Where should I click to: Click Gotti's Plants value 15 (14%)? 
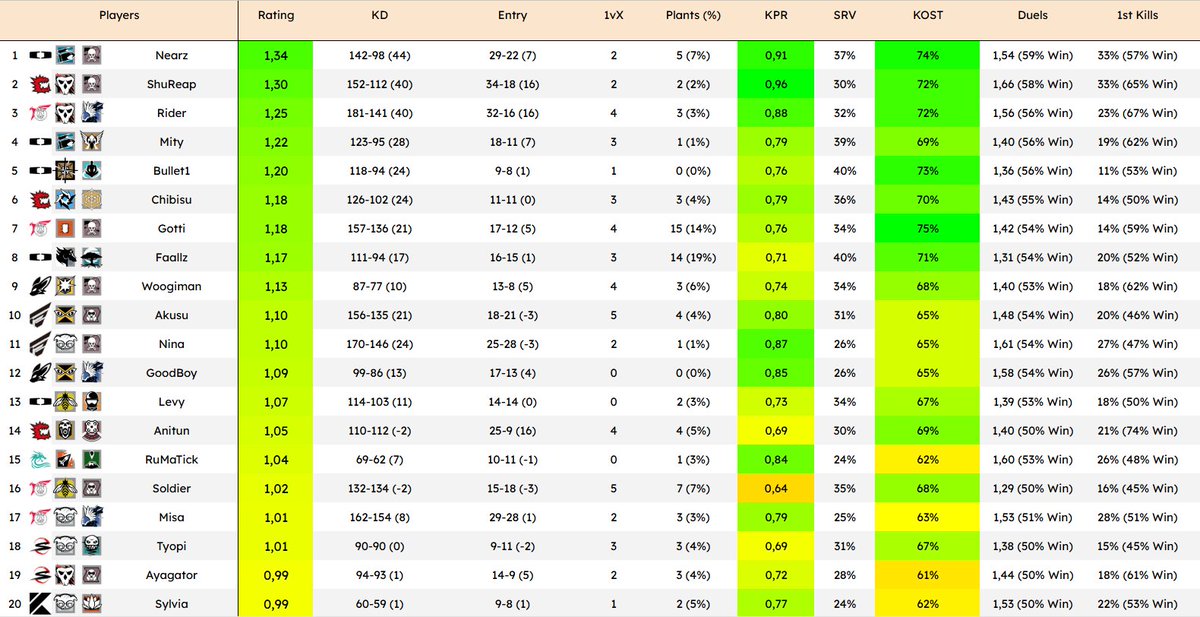click(x=693, y=229)
